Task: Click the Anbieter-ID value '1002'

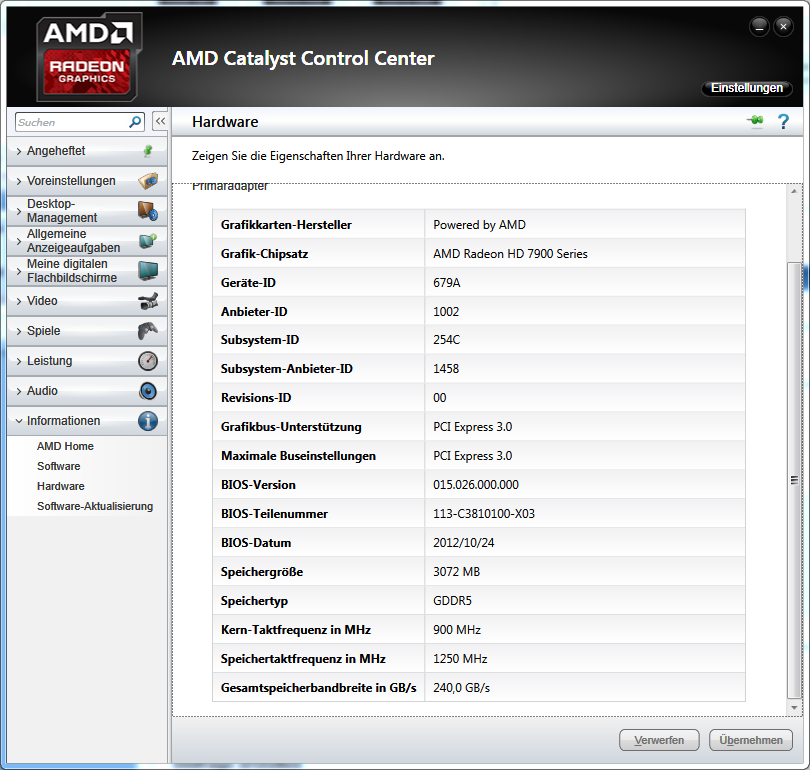Action: (446, 312)
